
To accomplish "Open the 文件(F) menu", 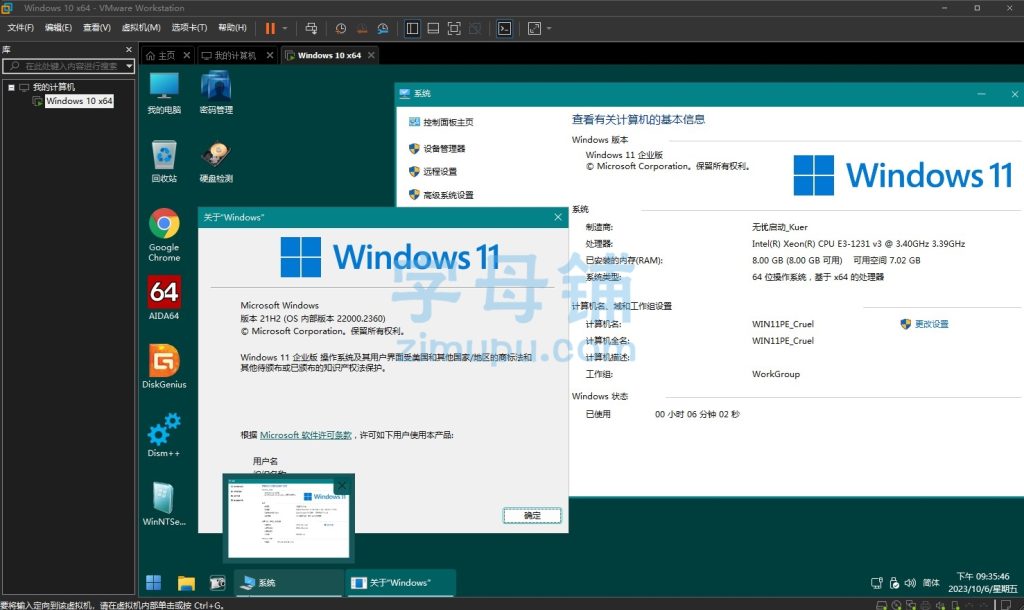I will coord(20,27).
